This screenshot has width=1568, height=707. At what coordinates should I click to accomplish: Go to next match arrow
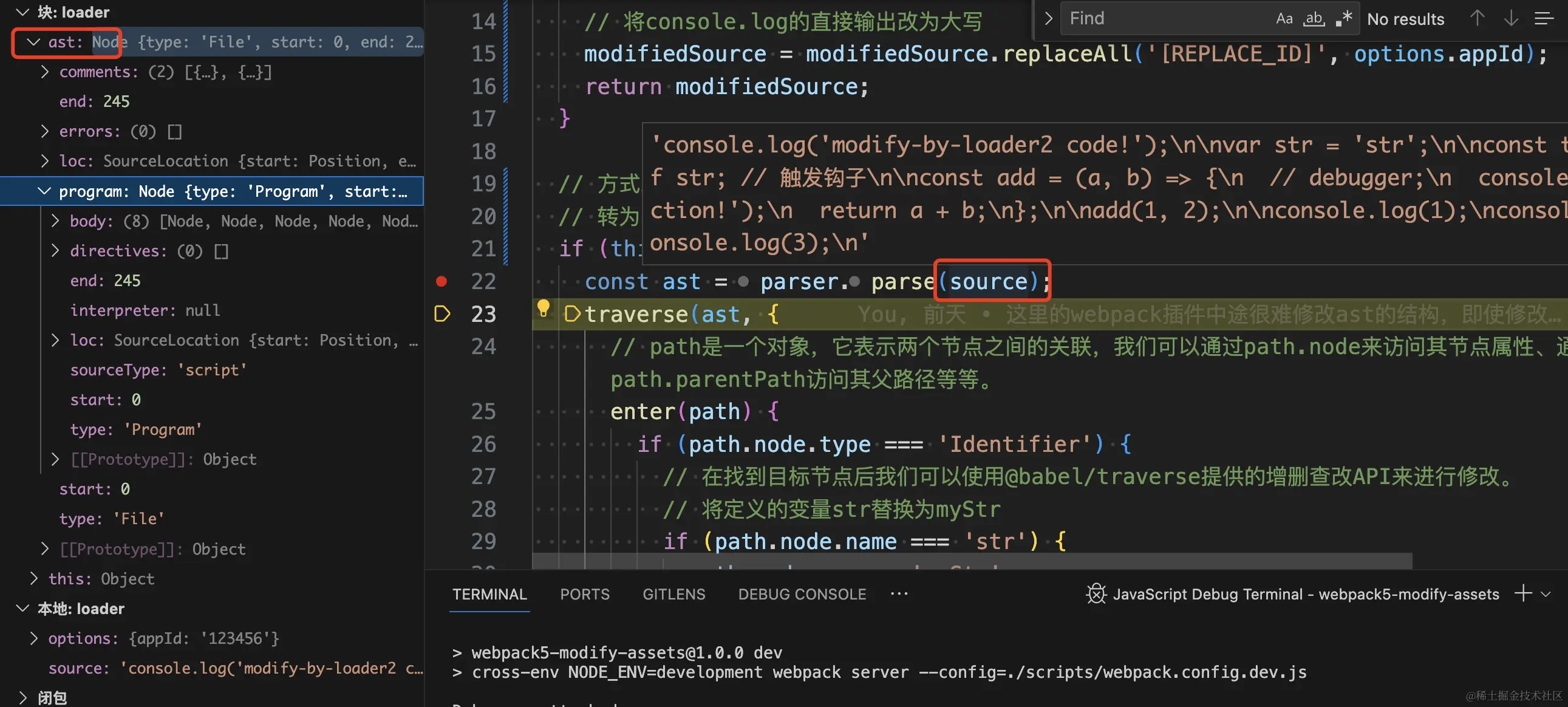(1511, 19)
